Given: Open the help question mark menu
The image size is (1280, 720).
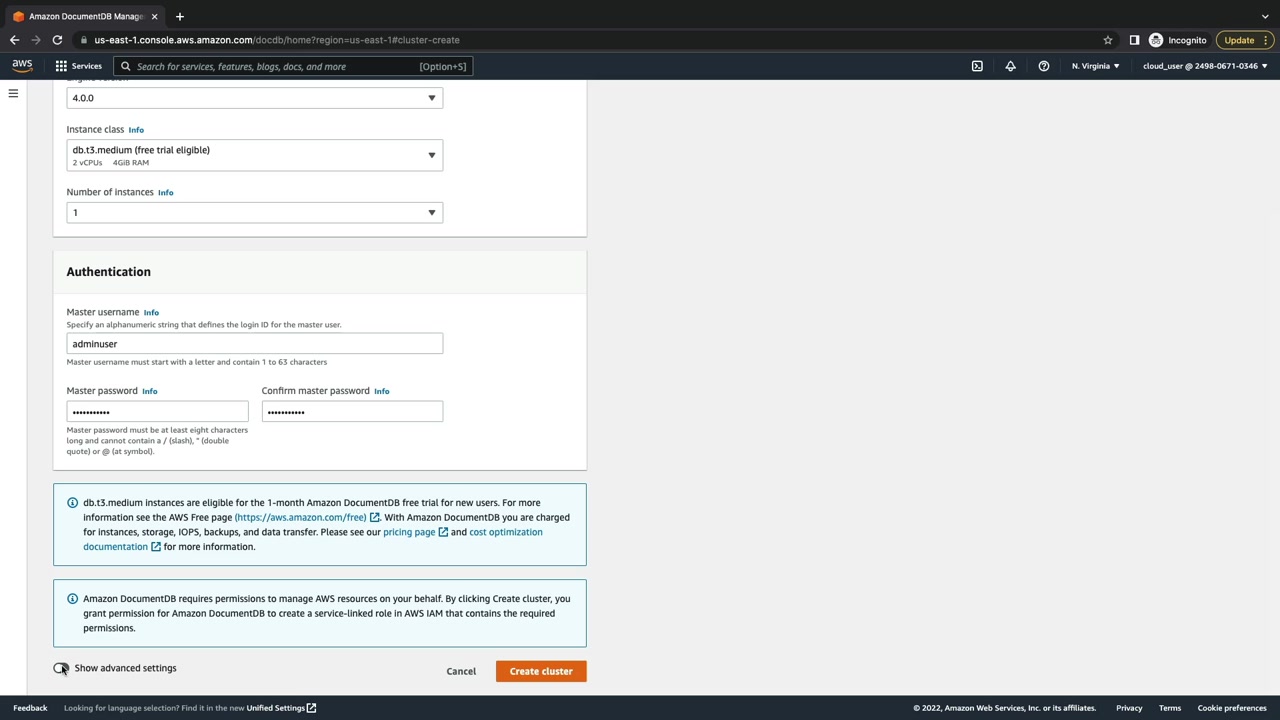Looking at the screenshot, I should [1044, 66].
